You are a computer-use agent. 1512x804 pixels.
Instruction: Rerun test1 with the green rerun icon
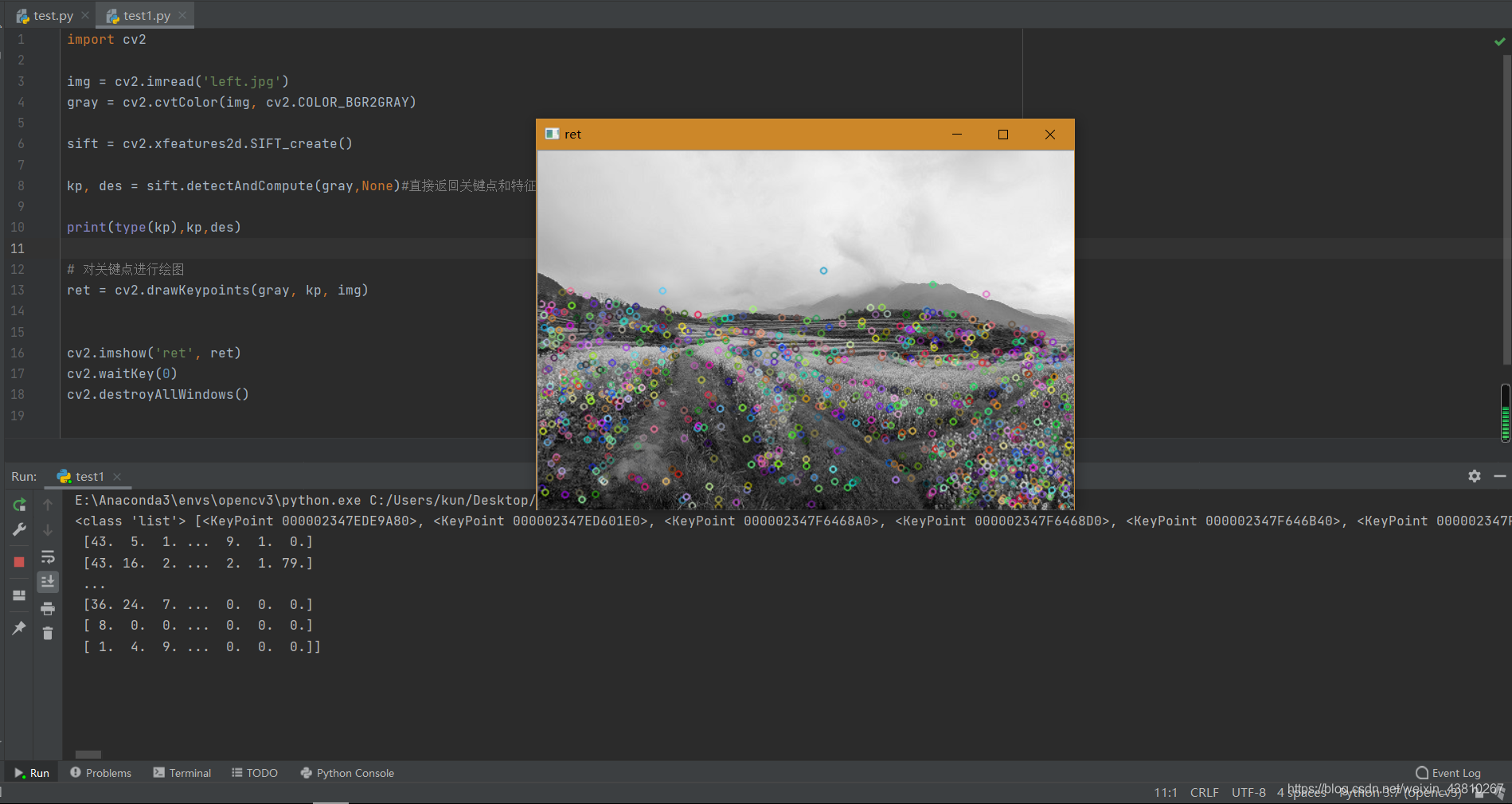(x=19, y=505)
